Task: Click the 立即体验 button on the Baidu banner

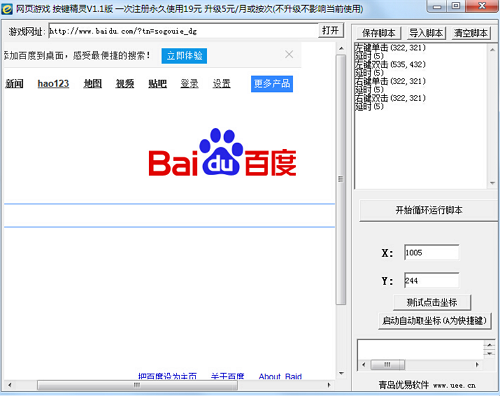Action: point(184,56)
